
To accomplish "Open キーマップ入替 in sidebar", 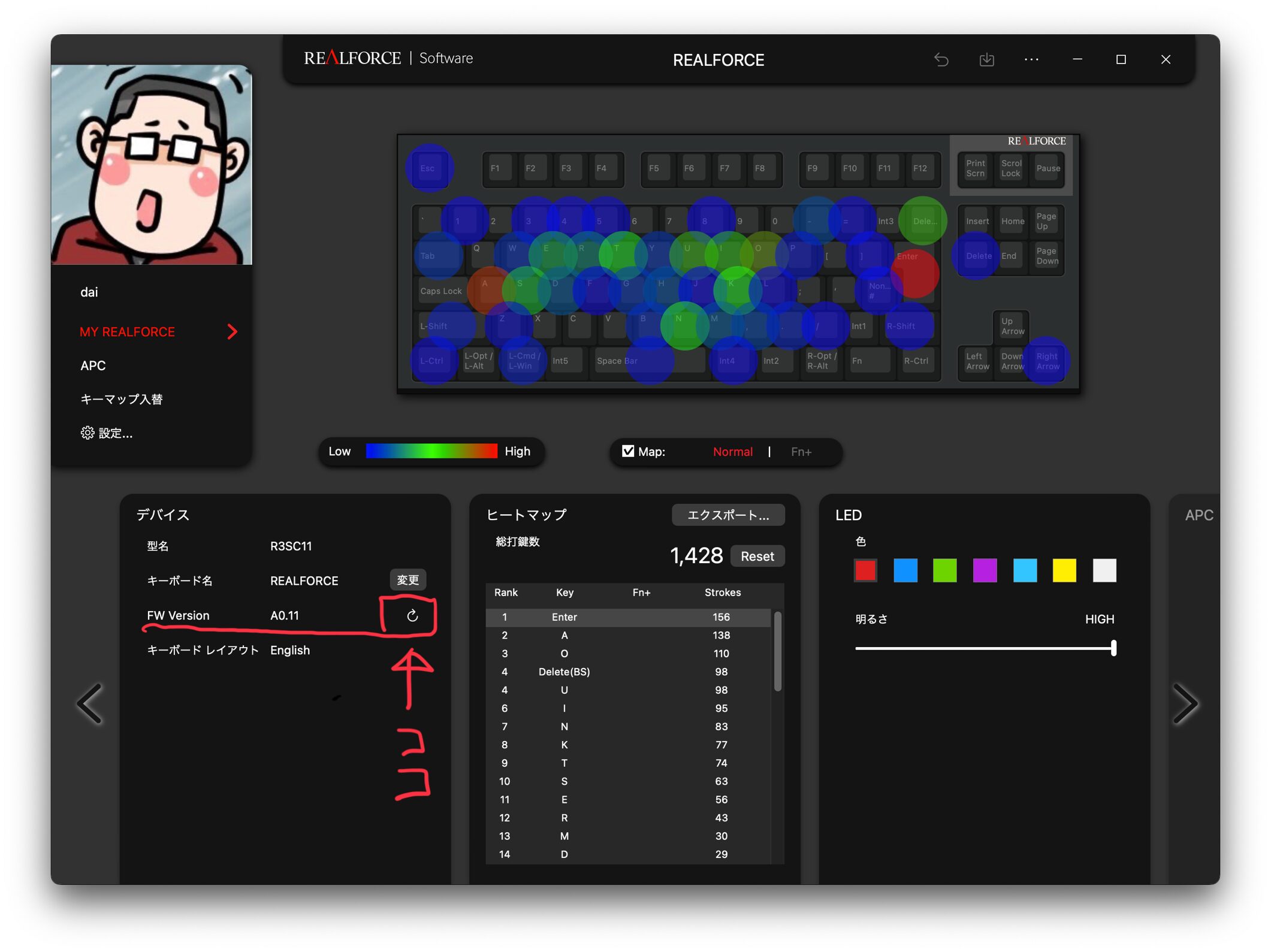I will coord(122,399).
